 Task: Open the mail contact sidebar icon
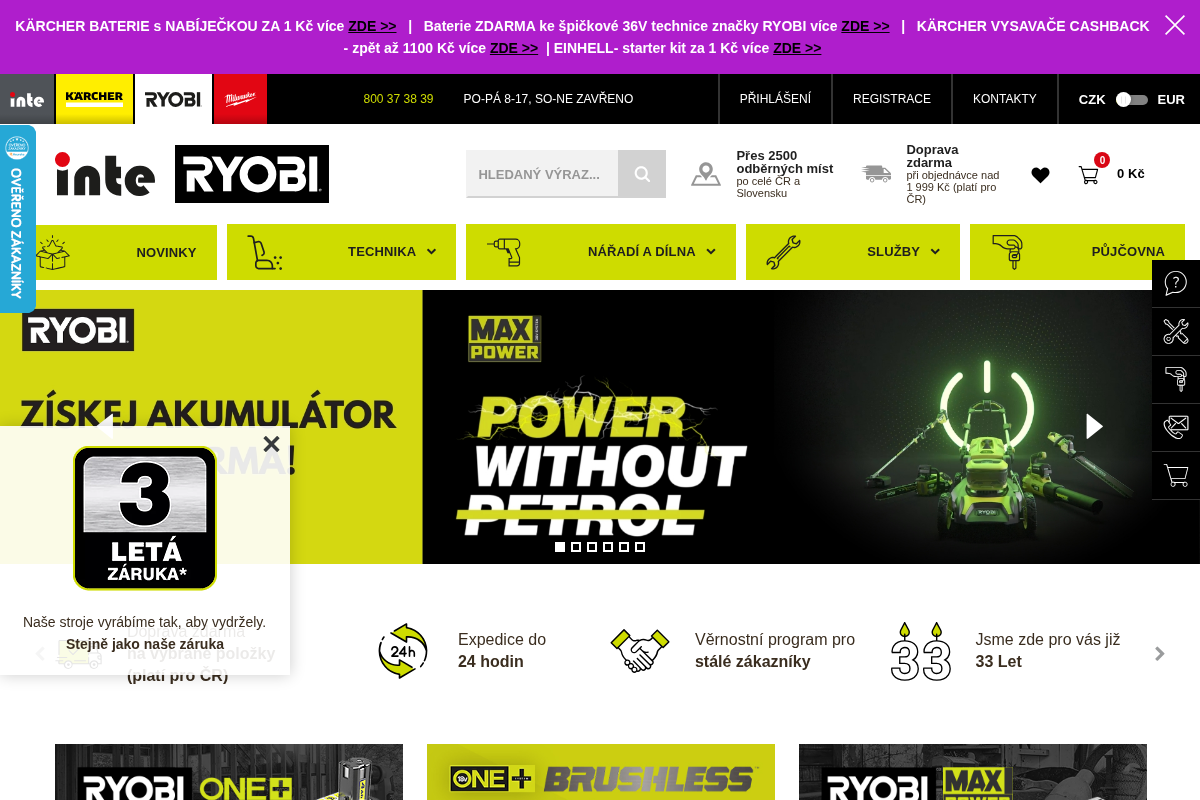coord(1176,427)
